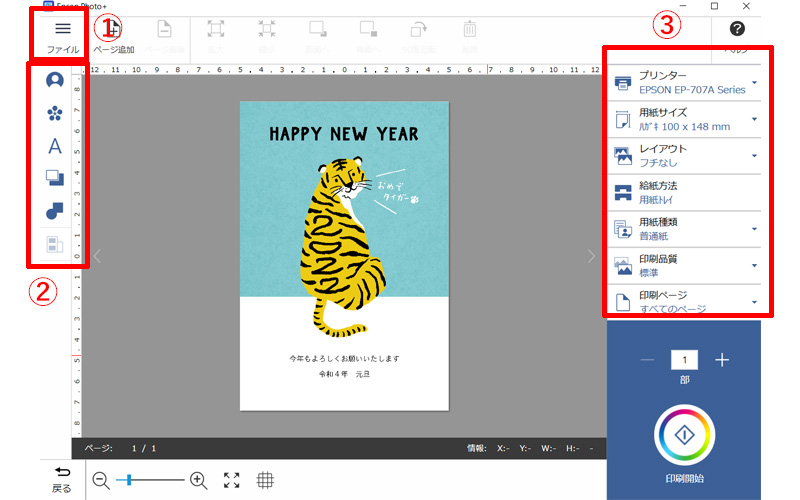Click the shrink (縮小) toolbar icon
The image size is (800, 500).
pos(267,29)
